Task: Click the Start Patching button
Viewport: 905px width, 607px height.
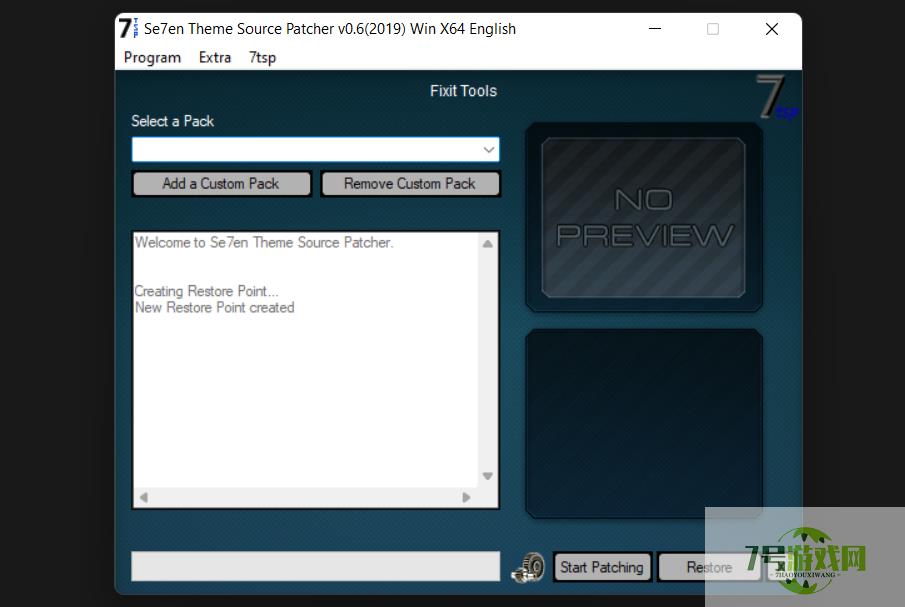Action: (x=602, y=567)
